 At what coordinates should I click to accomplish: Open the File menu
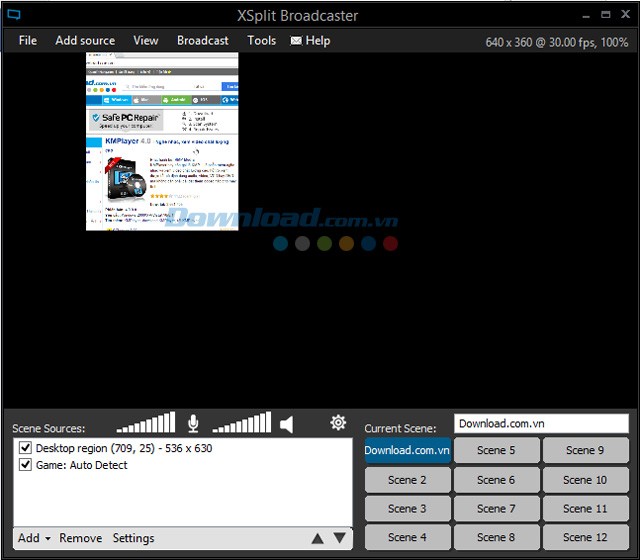pos(28,41)
